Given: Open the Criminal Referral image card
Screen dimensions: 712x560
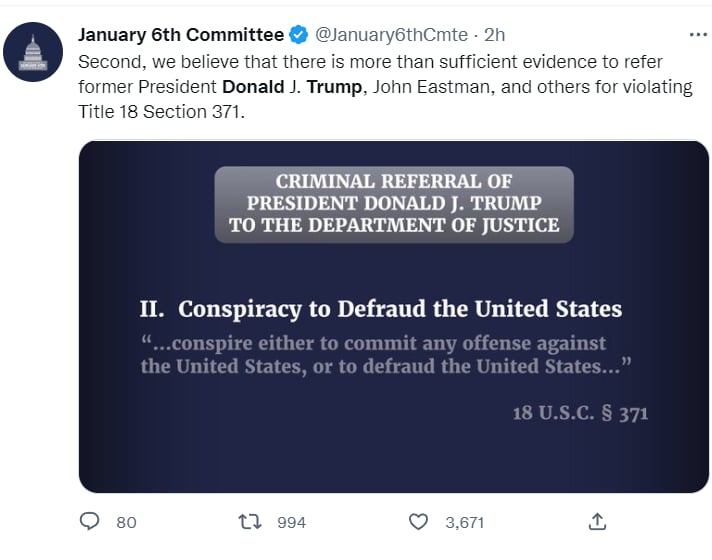Looking at the screenshot, I should click(x=394, y=317).
